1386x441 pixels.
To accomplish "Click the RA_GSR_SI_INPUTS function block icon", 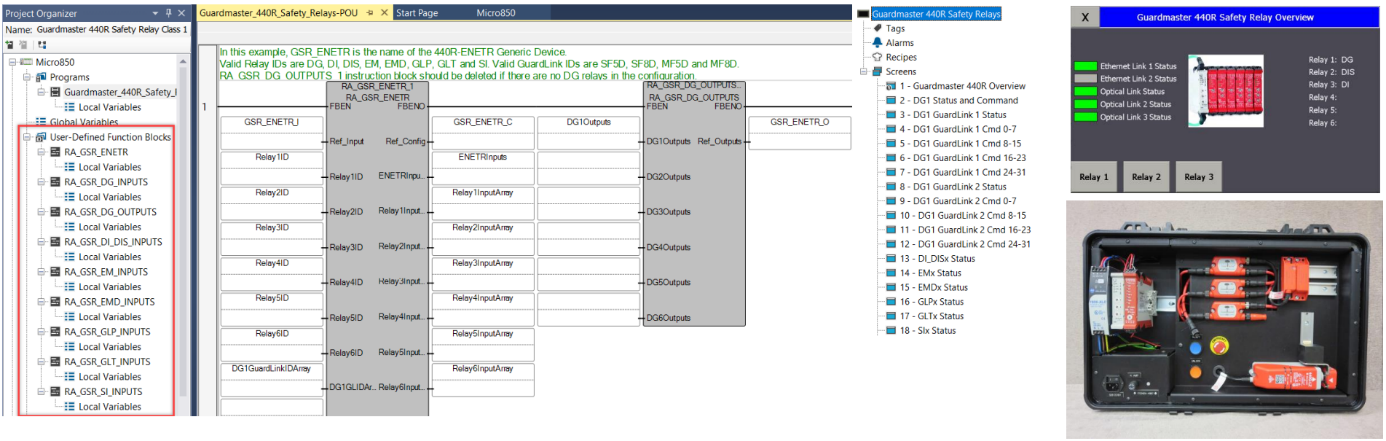I will pos(55,392).
